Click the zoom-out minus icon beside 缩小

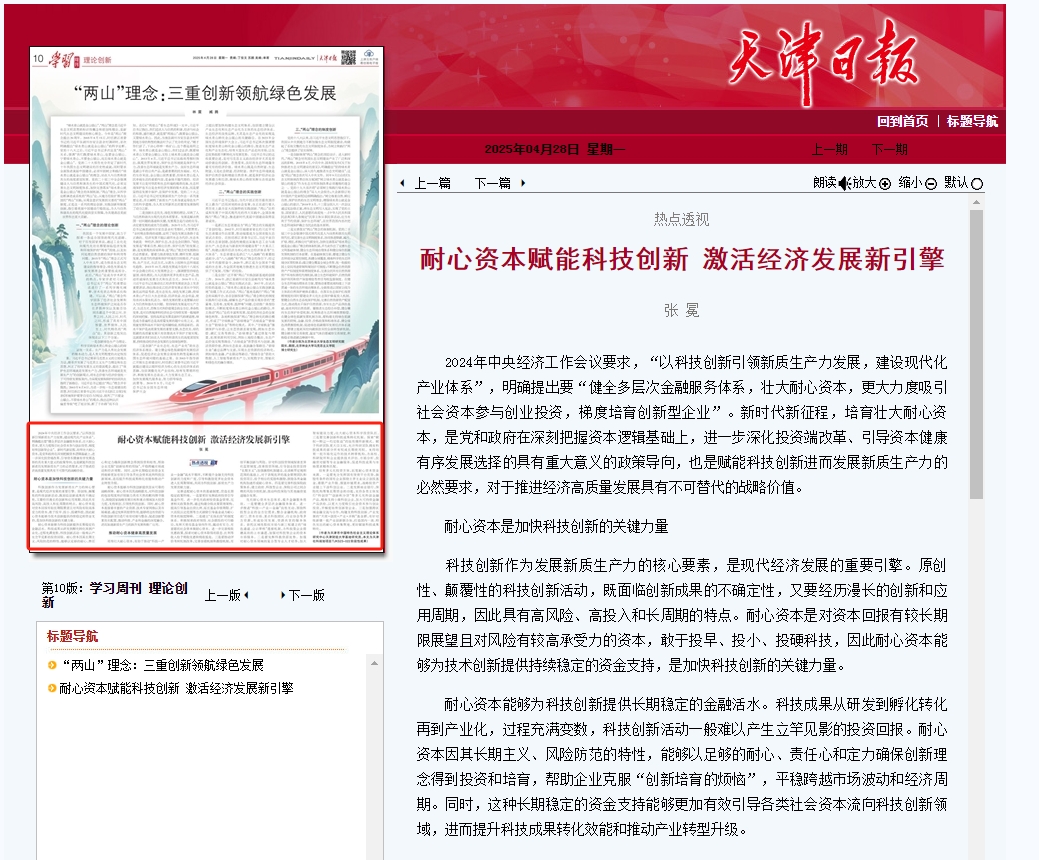(x=930, y=183)
